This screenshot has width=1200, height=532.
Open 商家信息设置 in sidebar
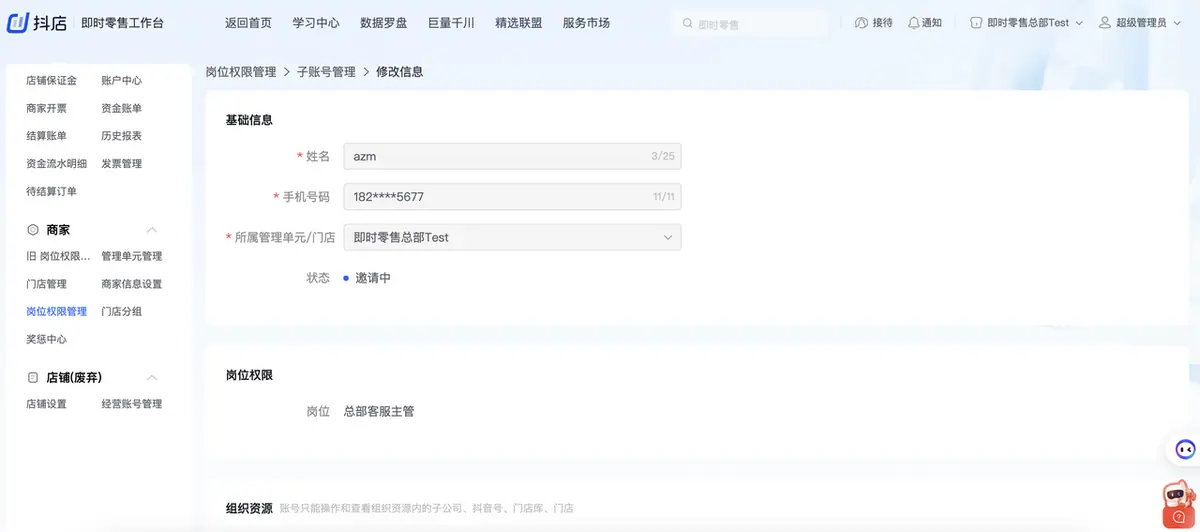[x=131, y=284]
